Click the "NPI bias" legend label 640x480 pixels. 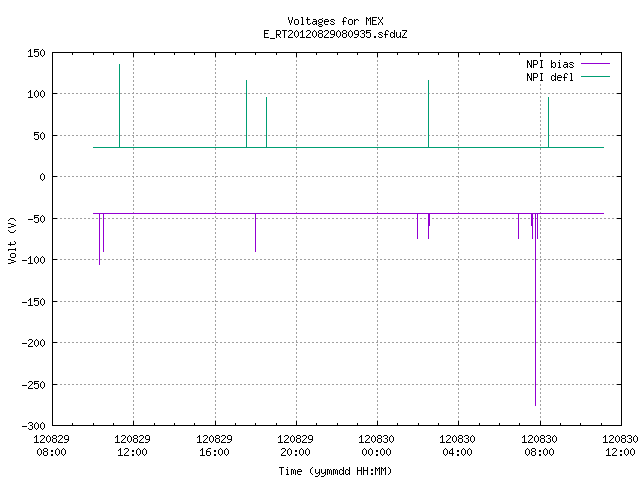(x=550, y=64)
